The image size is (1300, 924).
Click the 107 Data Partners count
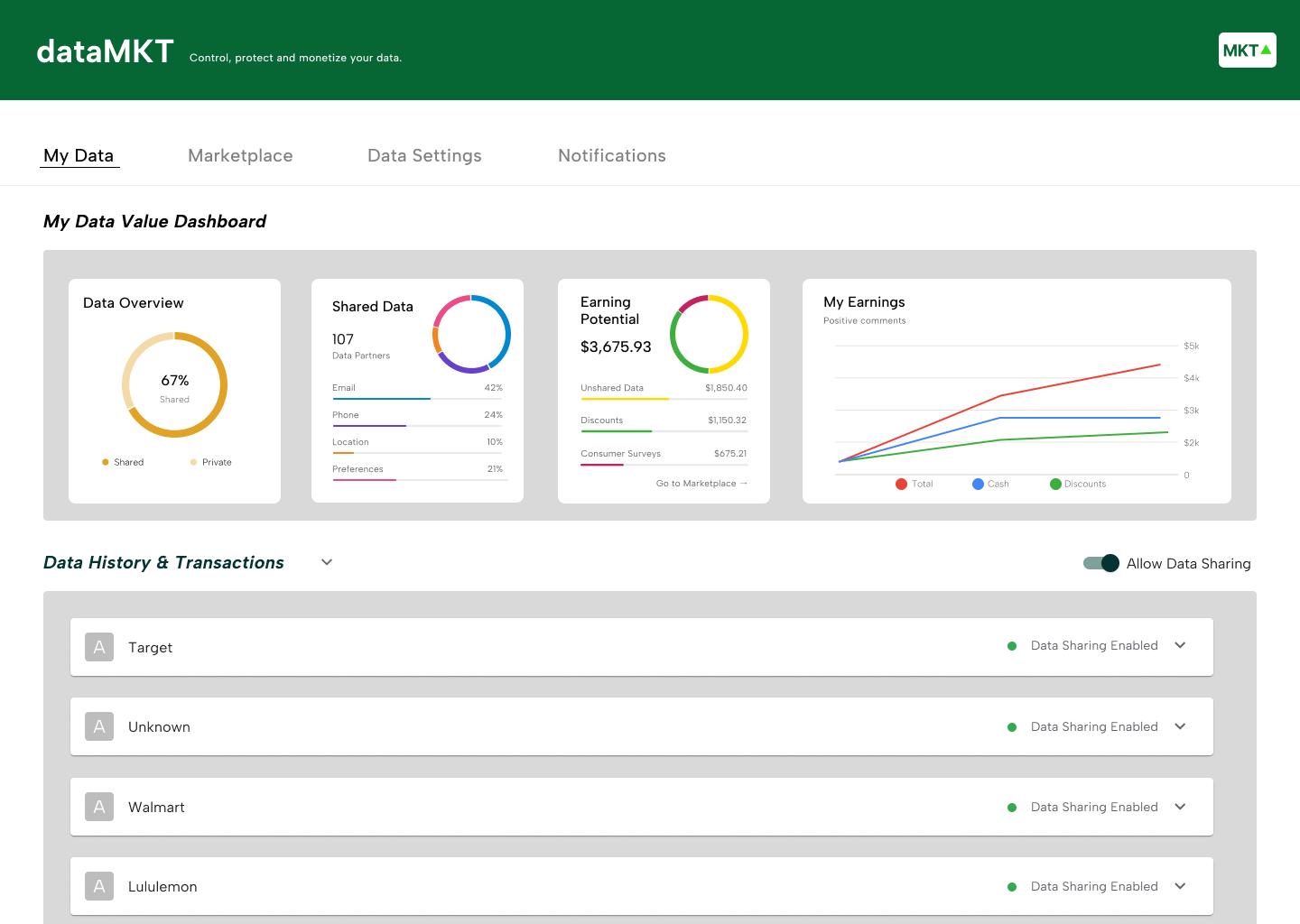click(343, 339)
